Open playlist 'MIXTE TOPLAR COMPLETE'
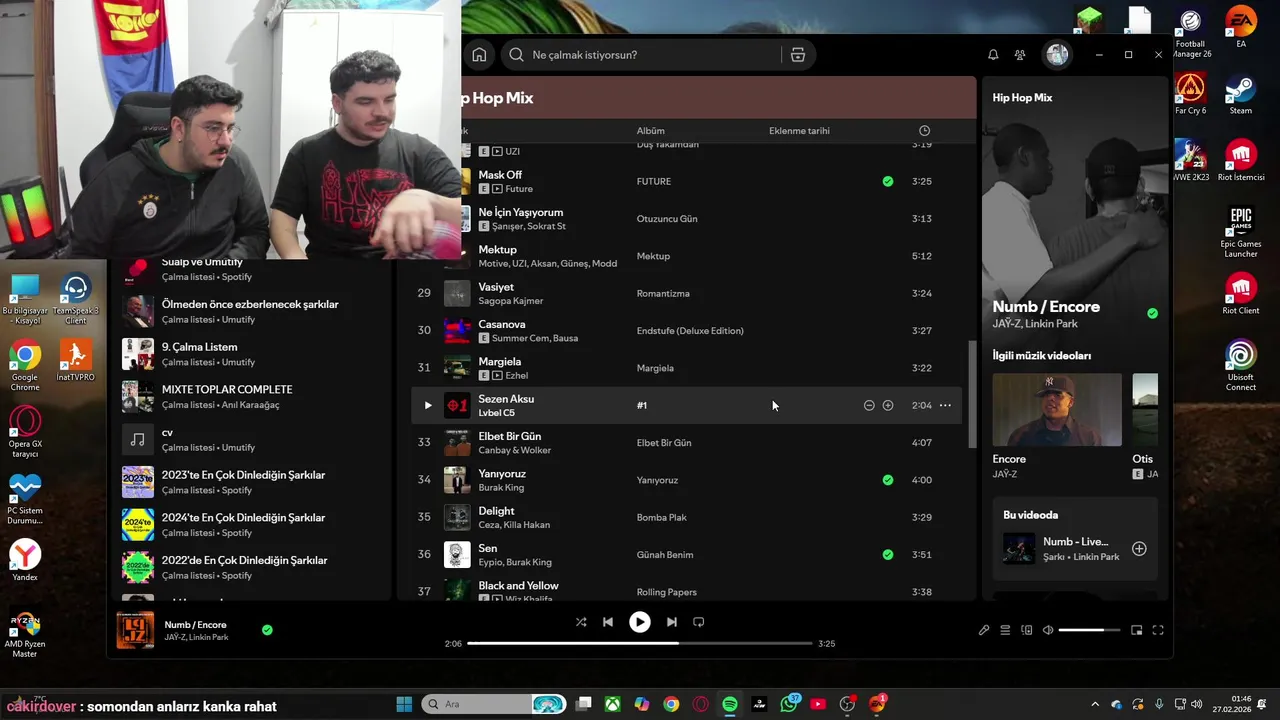 click(x=250, y=396)
